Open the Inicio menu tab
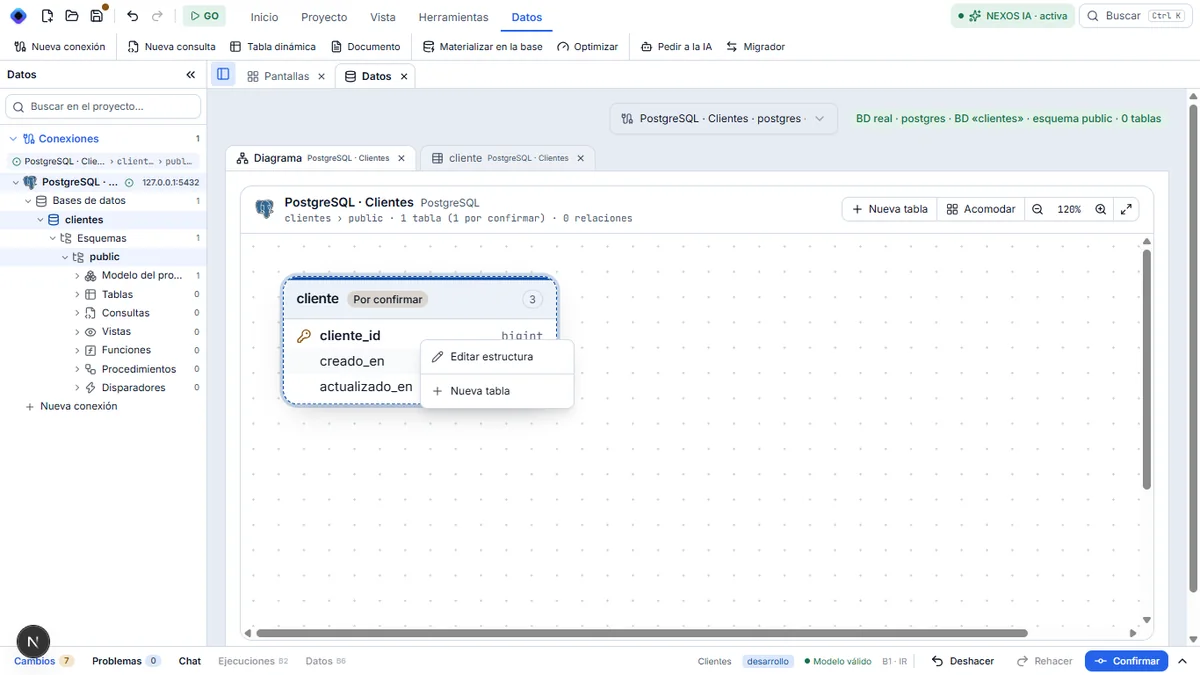Viewport: 1200px width, 675px height. 264,17
